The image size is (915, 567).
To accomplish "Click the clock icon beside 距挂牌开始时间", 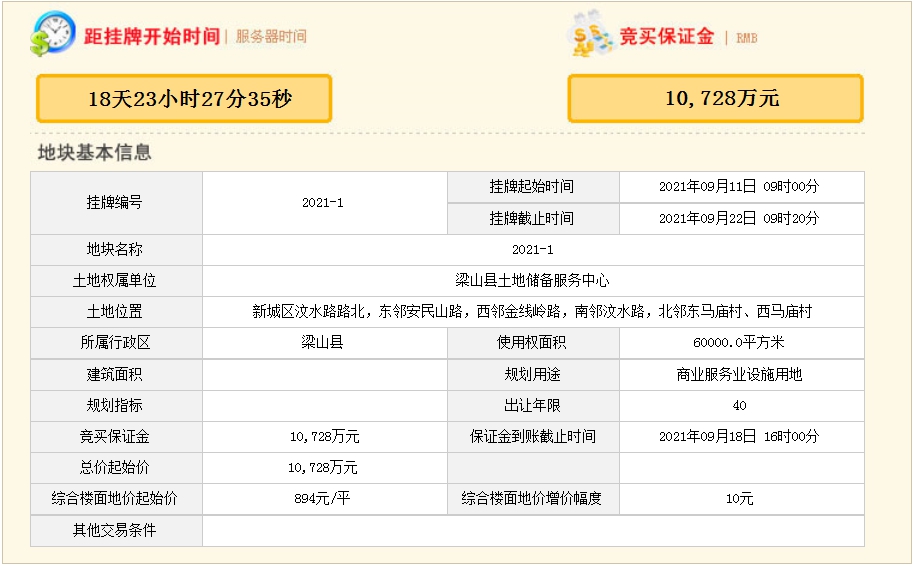I will tap(53, 34).
